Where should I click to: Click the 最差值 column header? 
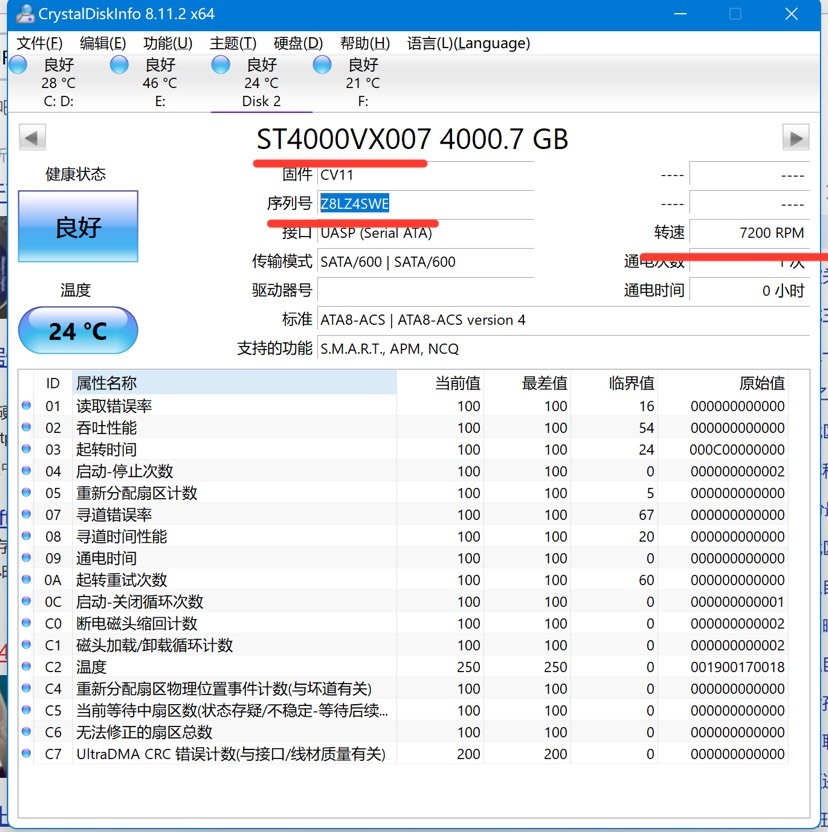(x=527, y=383)
